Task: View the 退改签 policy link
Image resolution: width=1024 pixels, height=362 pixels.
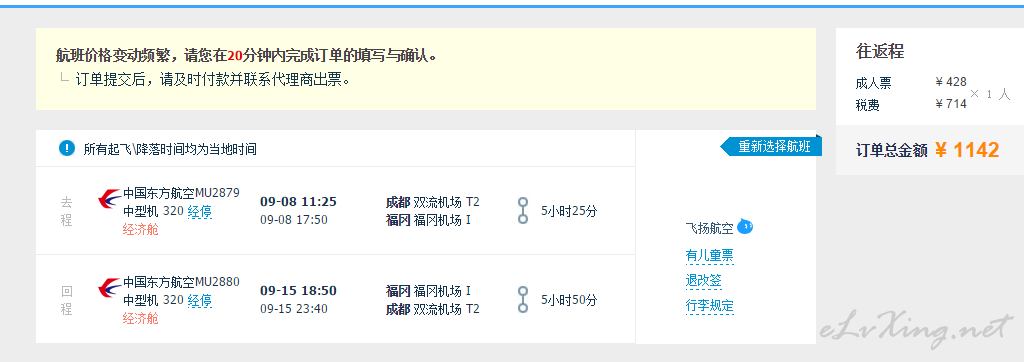Action: point(703,281)
